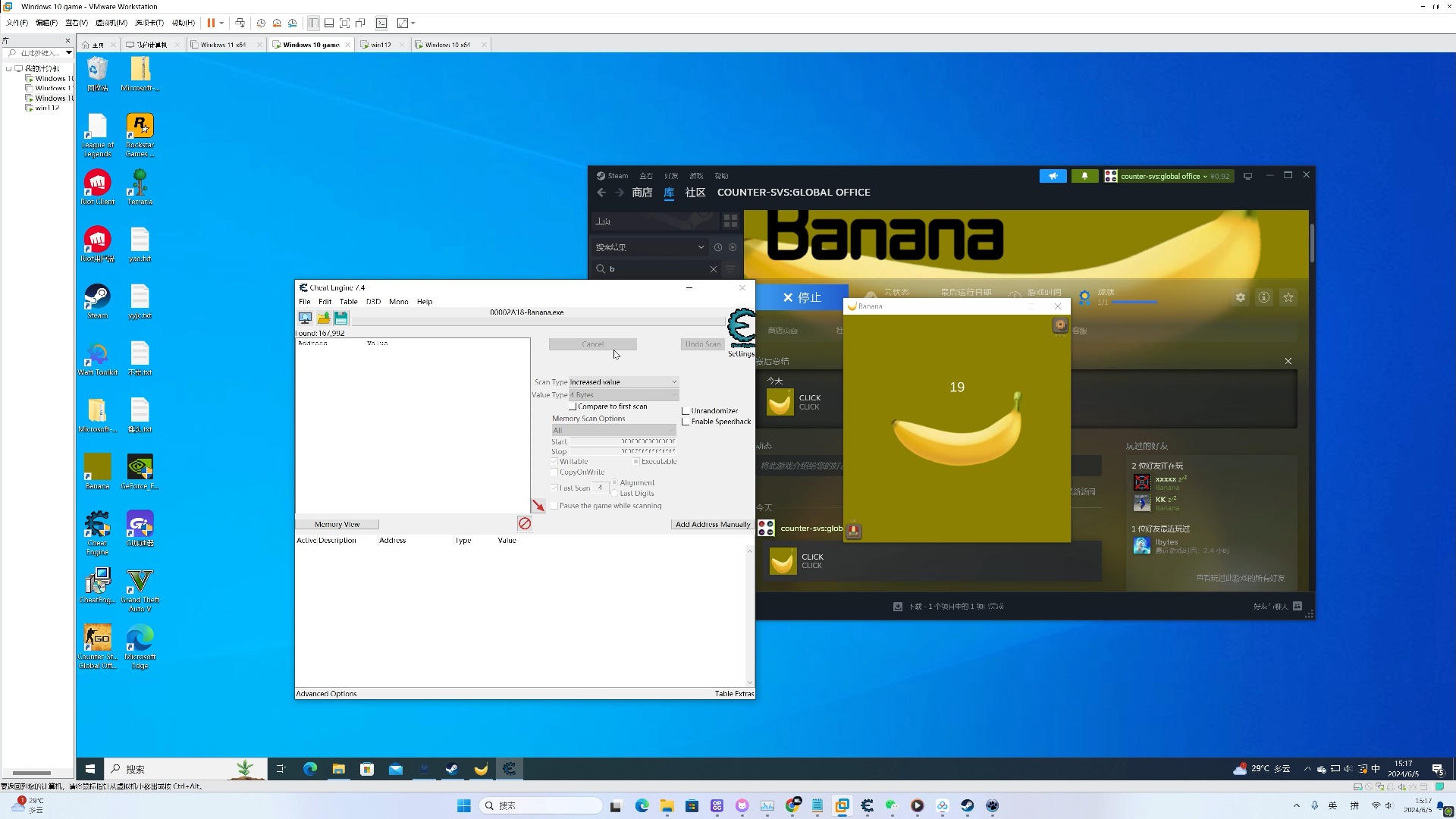Open the Terraria desktop icon
The height and width of the screenshot is (819, 1456).
coord(140,187)
